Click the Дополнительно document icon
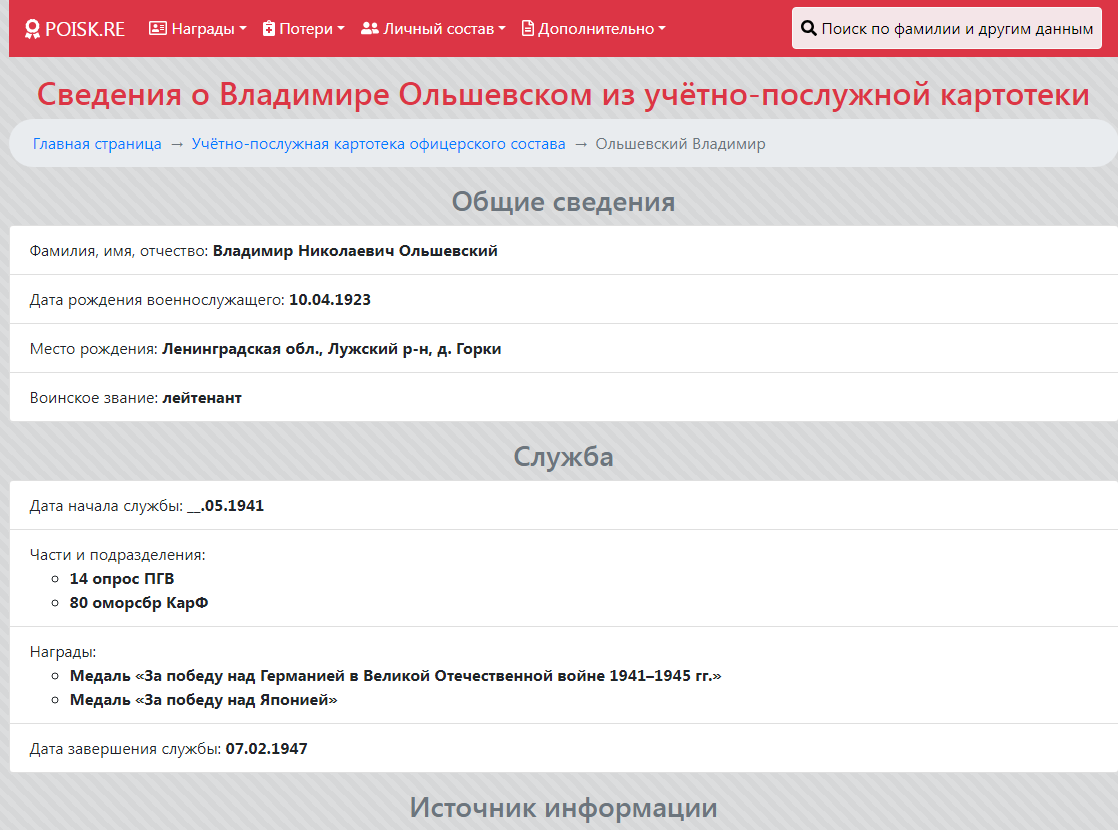This screenshot has width=1118, height=830. [x=528, y=29]
